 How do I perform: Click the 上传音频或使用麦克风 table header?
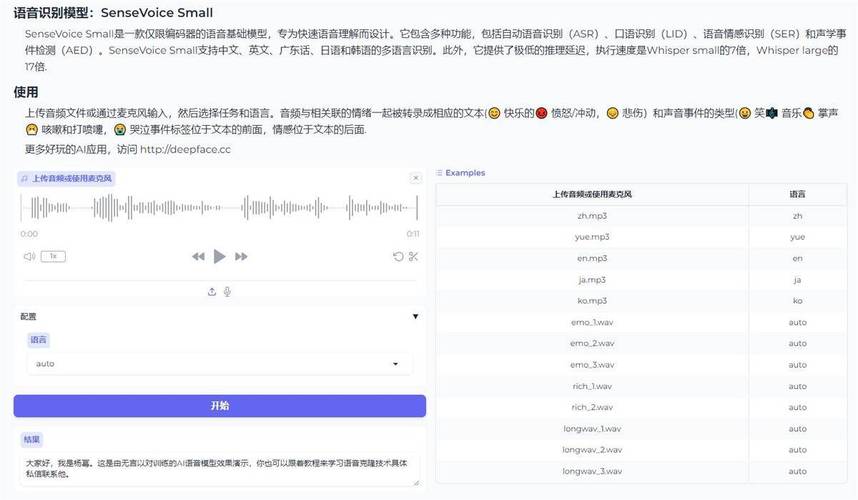(x=592, y=194)
